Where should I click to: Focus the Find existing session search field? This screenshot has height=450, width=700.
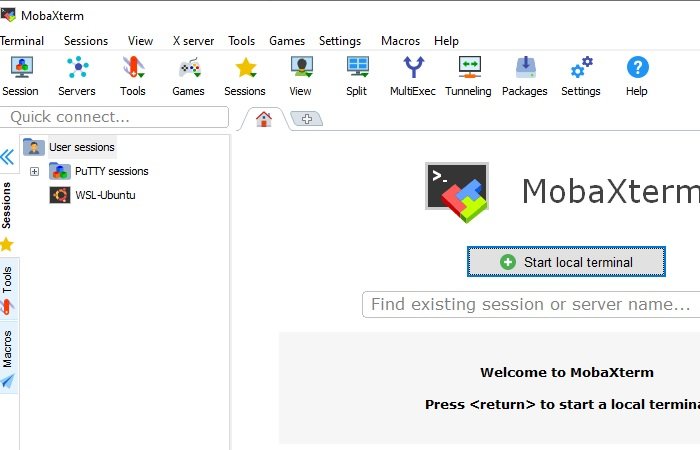[x=531, y=305]
